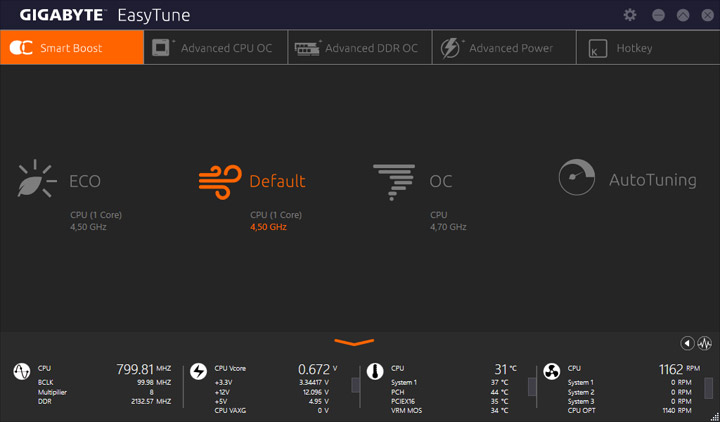Go to the Hotkey tab

[x=648, y=48]
